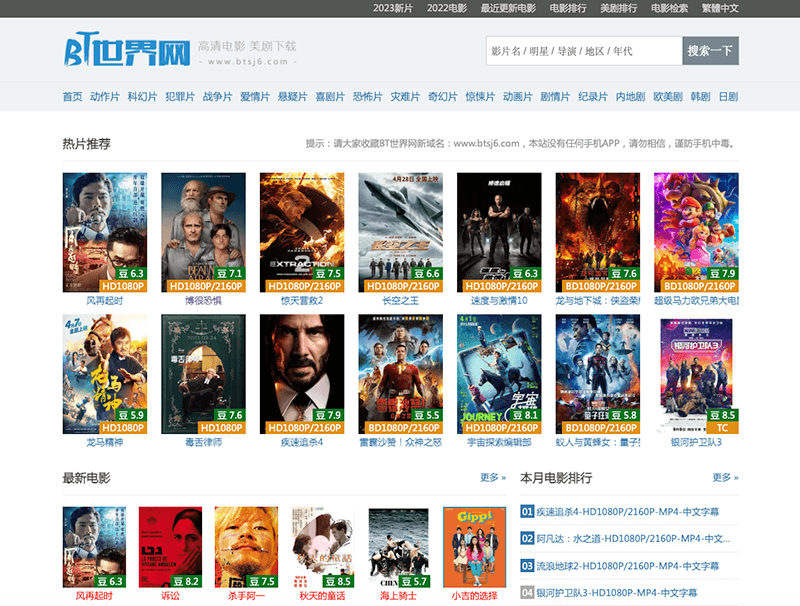Click 更多 link beside 最新电影
The image size is (800, 606).
[493, 477]
